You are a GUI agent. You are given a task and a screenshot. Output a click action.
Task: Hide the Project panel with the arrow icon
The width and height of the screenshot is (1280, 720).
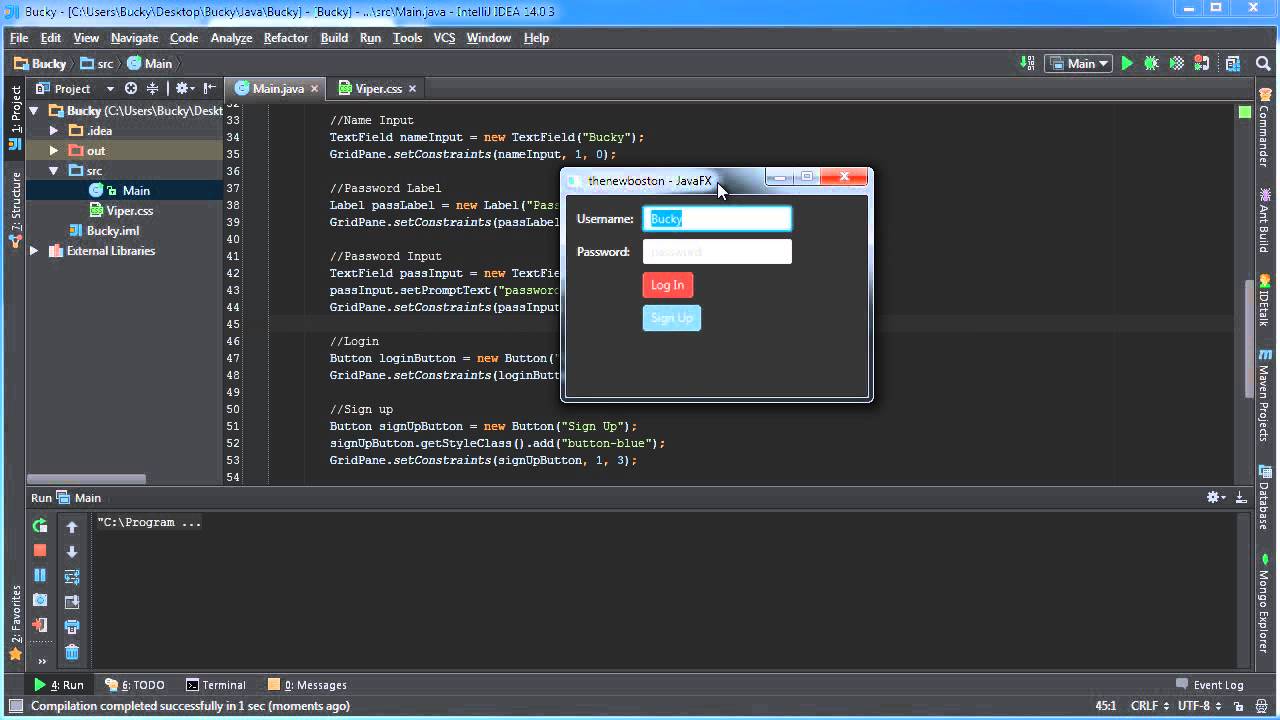tap(209, 88)
